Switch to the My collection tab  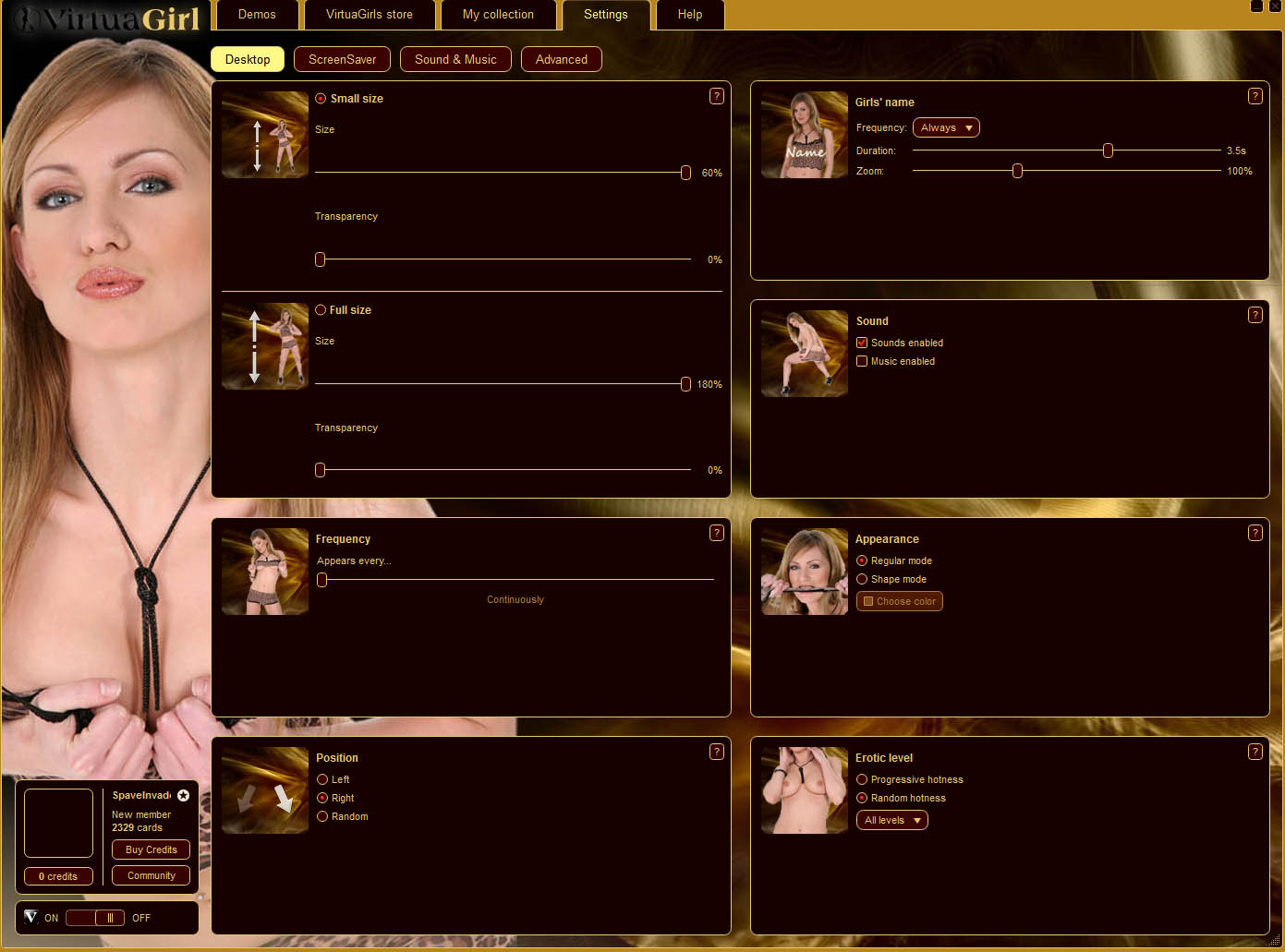498,15
